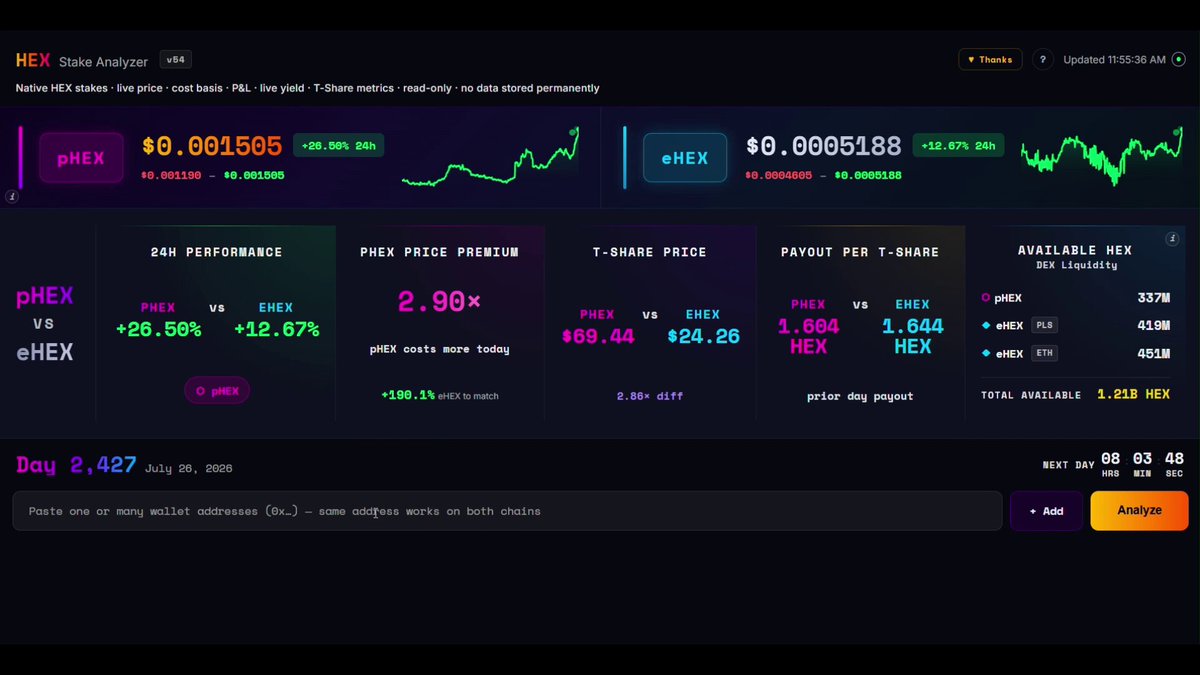Click the $69.44 pHEX T-Share price
1200x675 pixels.
598,336
